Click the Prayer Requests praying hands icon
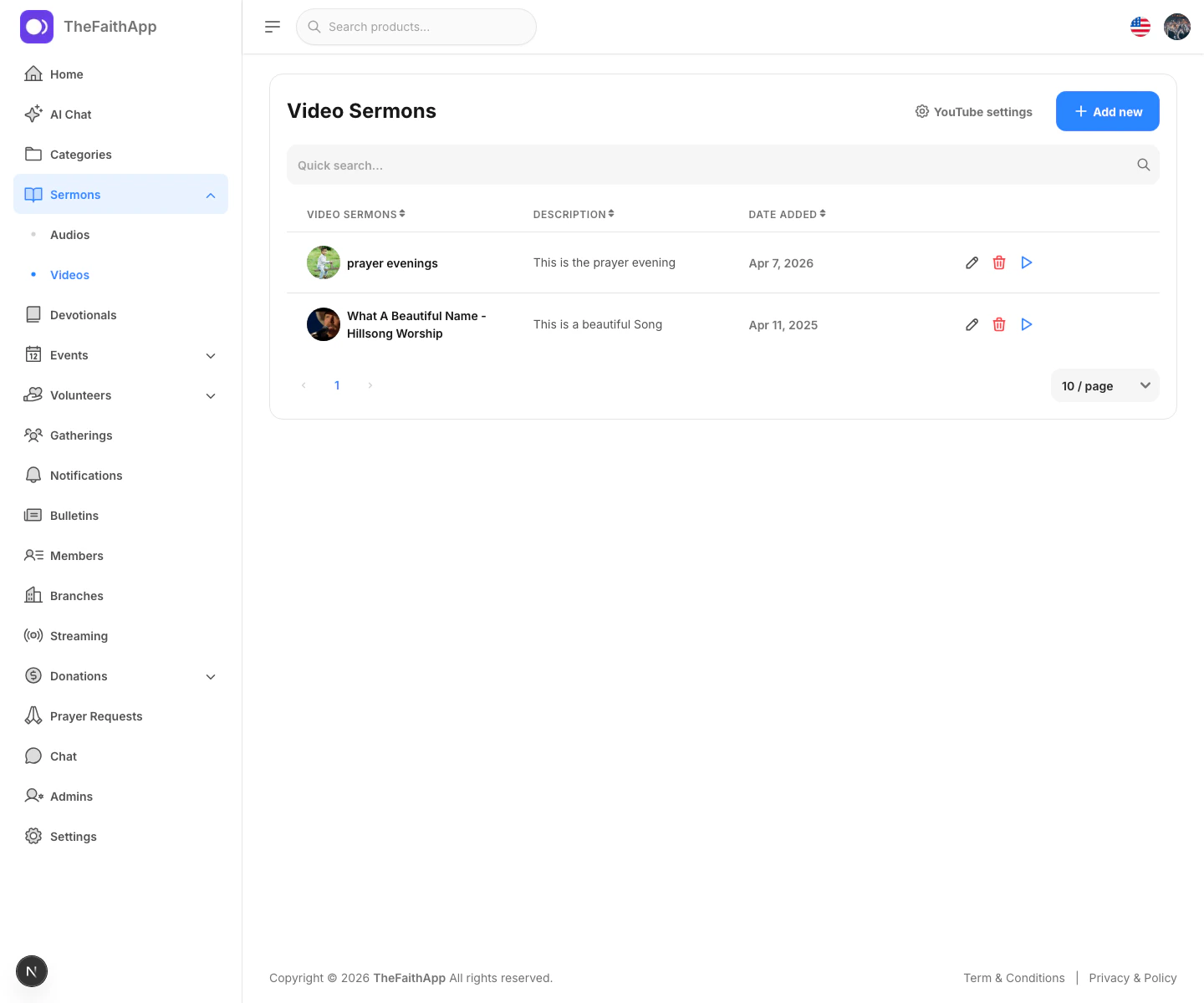The image size is (1204, 1003). [x=33, y=715]
